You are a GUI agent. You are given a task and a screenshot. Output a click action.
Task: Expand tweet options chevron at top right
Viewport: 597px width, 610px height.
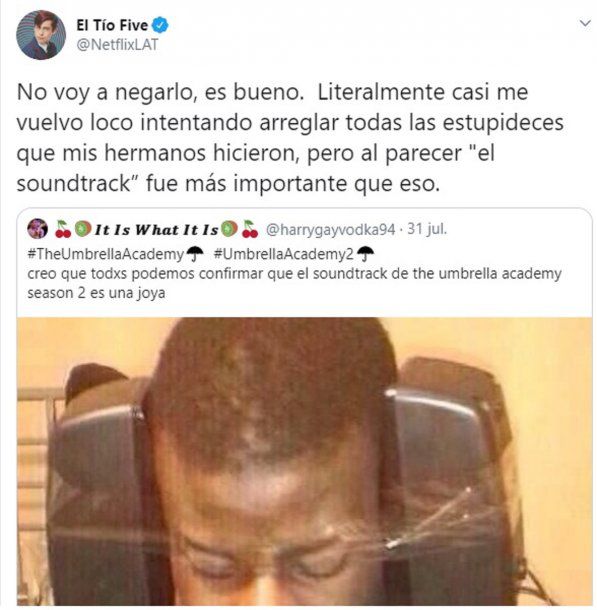click(585, 23)
